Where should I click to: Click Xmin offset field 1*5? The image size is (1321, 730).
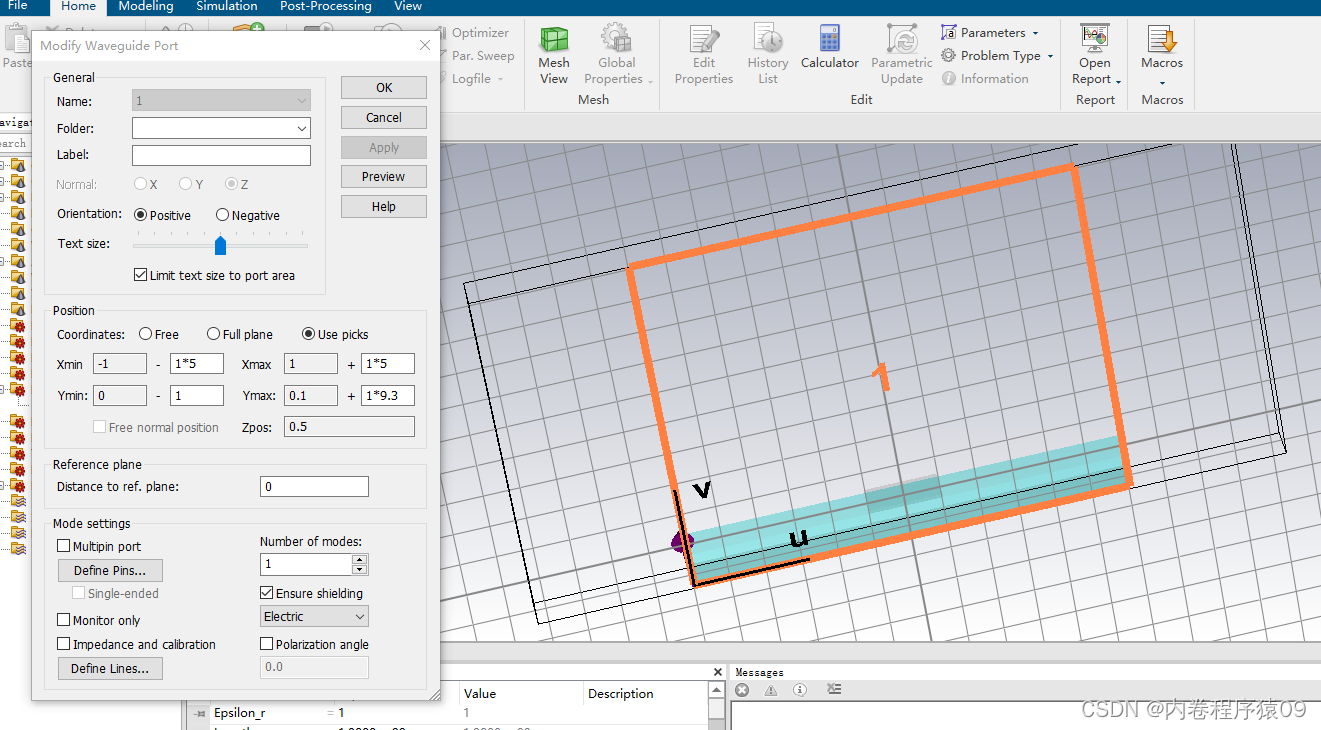coord(197,364)
